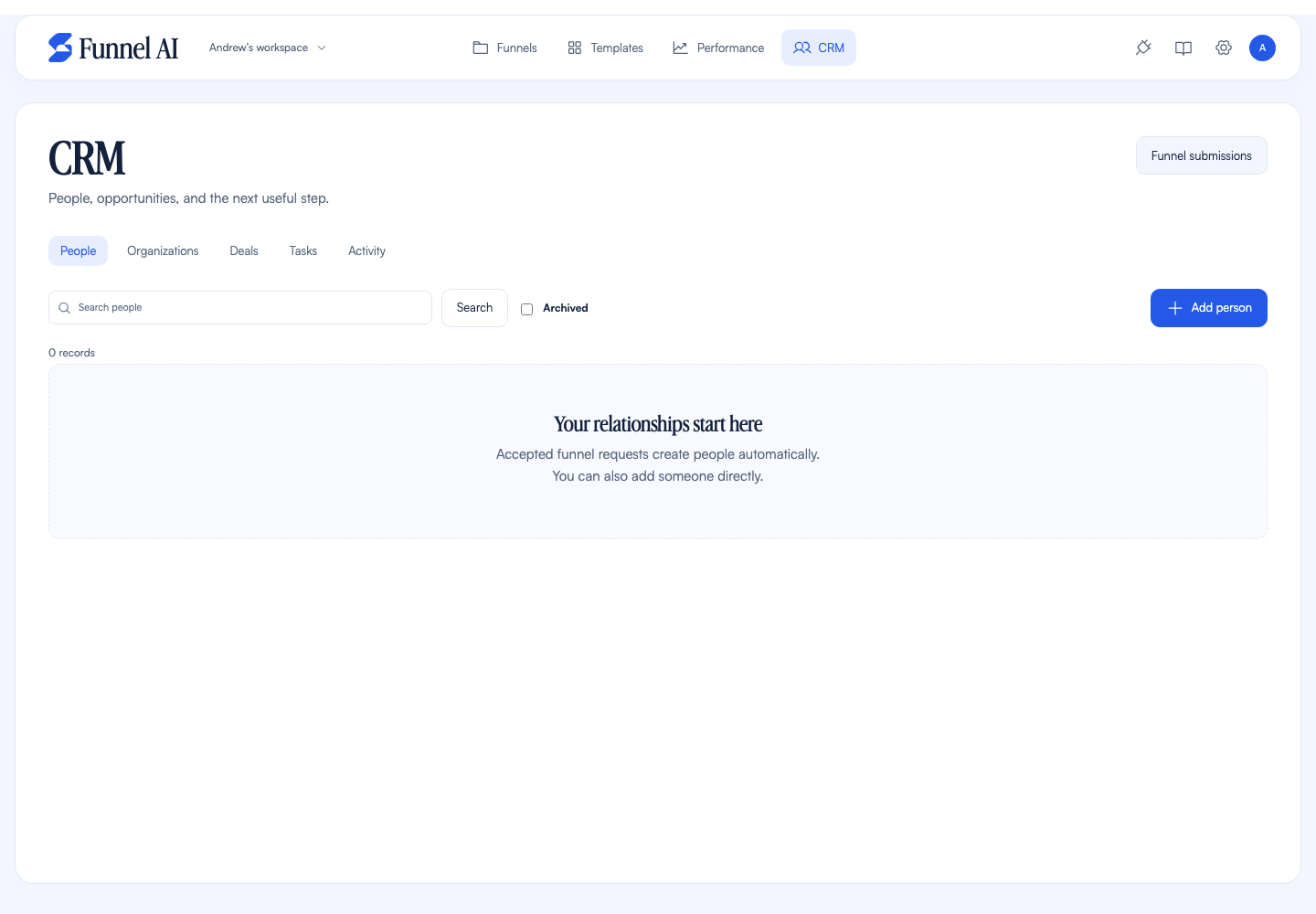Switch to the Deals tab

pos(244,251)
